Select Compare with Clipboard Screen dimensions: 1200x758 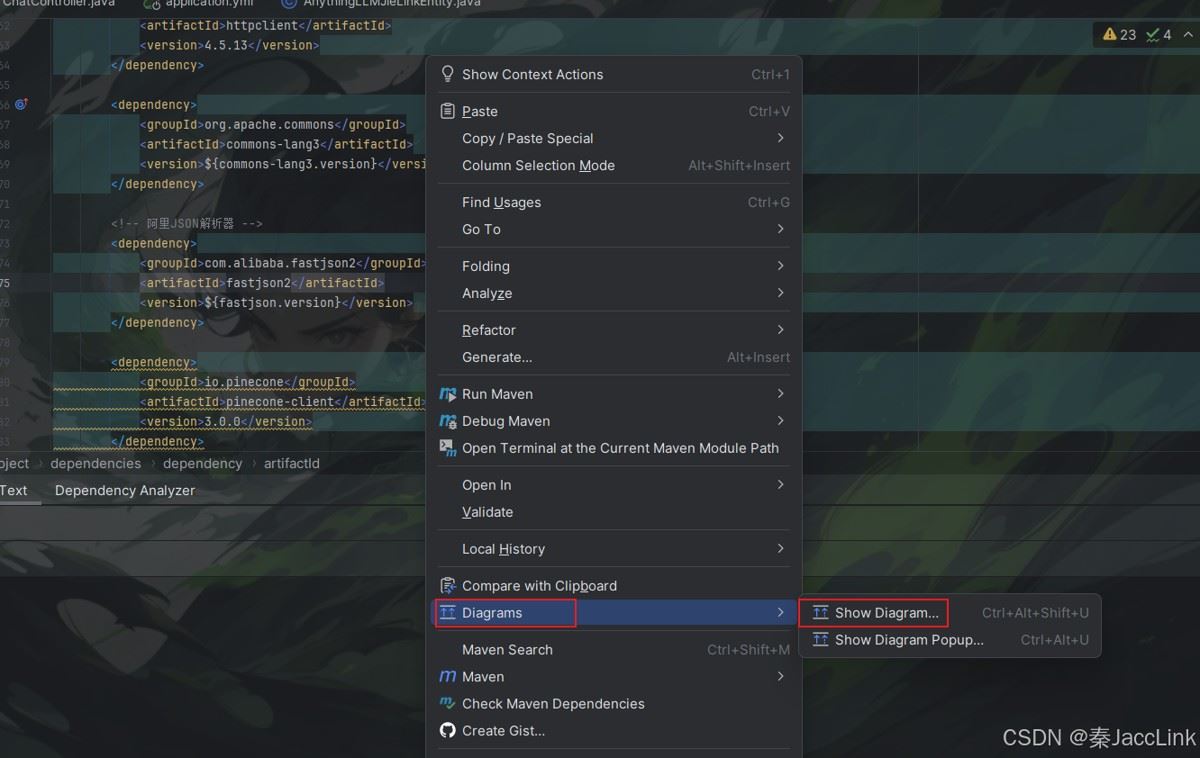pyautogui.click(x=615, y=585)
